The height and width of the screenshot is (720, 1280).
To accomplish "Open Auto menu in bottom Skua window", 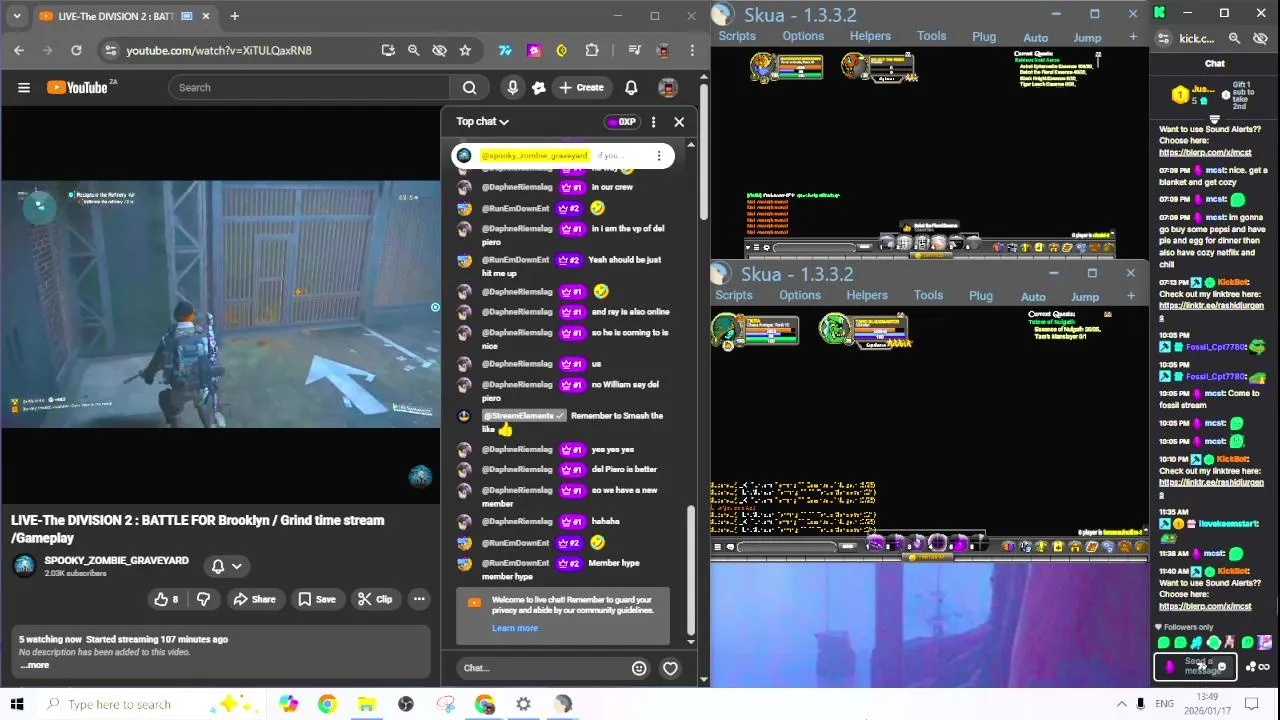I will [1033, 297].
